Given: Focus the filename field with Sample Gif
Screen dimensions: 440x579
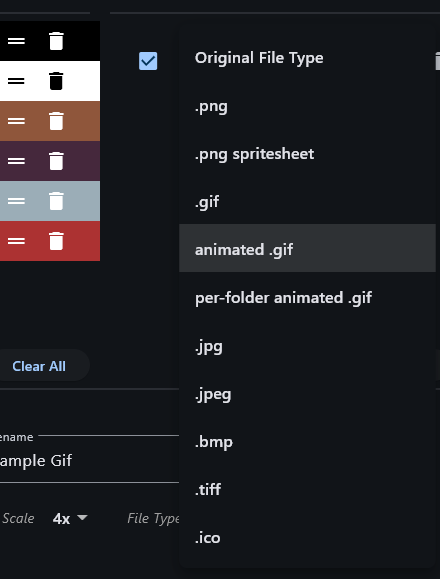Looking at the screenshot, I should [89, 460].
